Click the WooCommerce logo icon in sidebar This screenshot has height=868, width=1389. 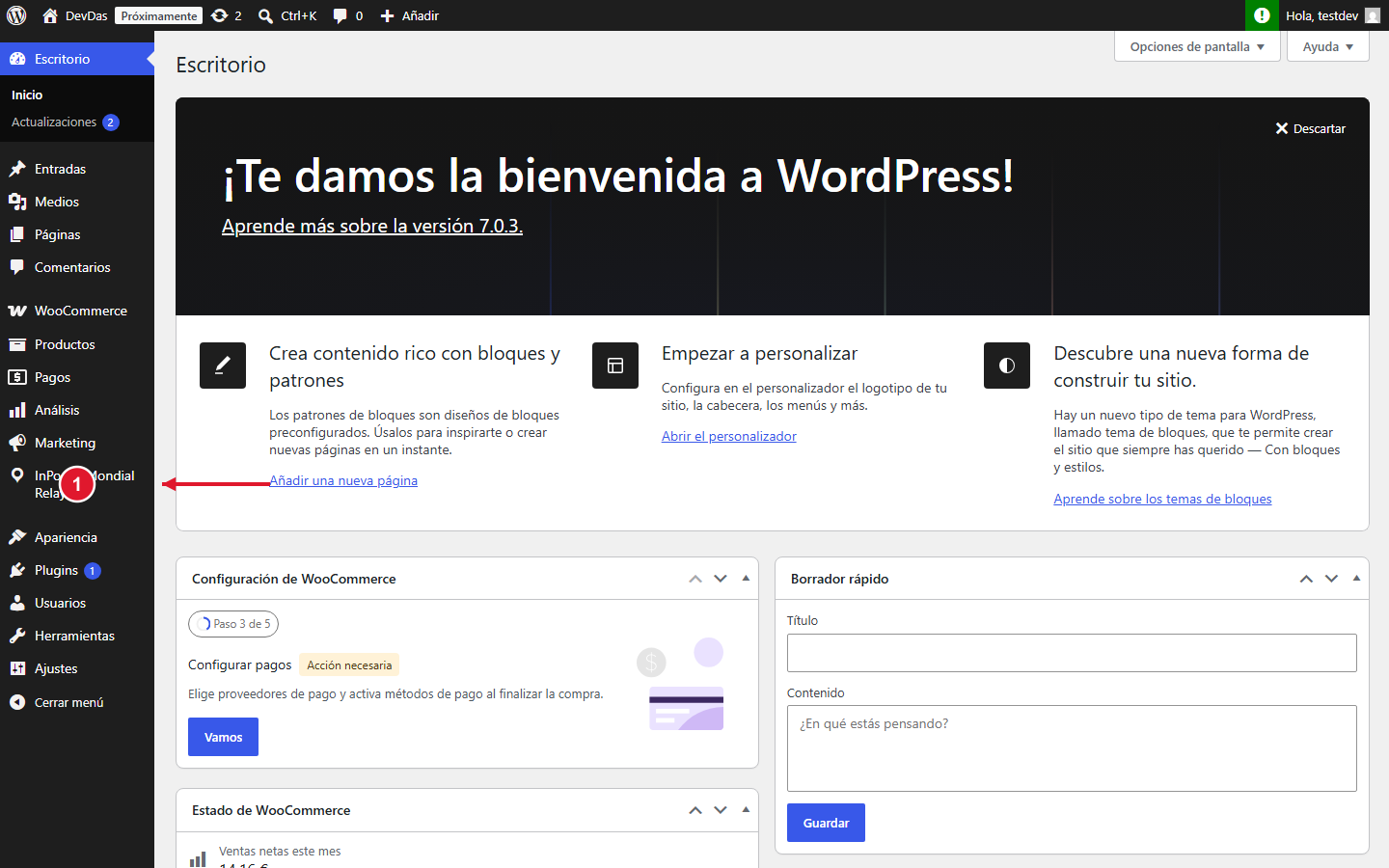17,311
